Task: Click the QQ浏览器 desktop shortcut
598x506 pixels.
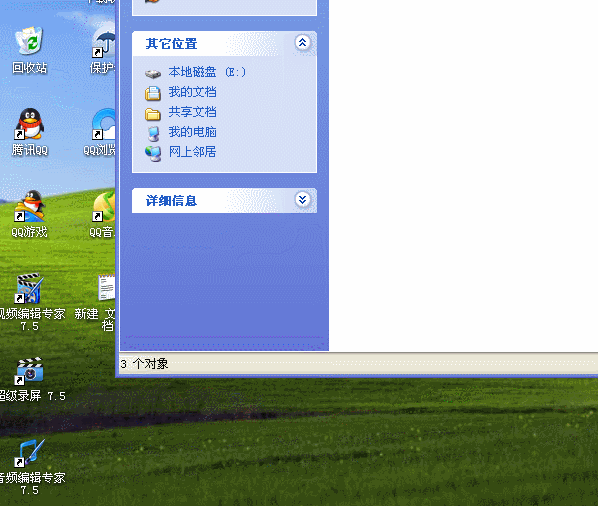Action: click(x=100, y=132)
